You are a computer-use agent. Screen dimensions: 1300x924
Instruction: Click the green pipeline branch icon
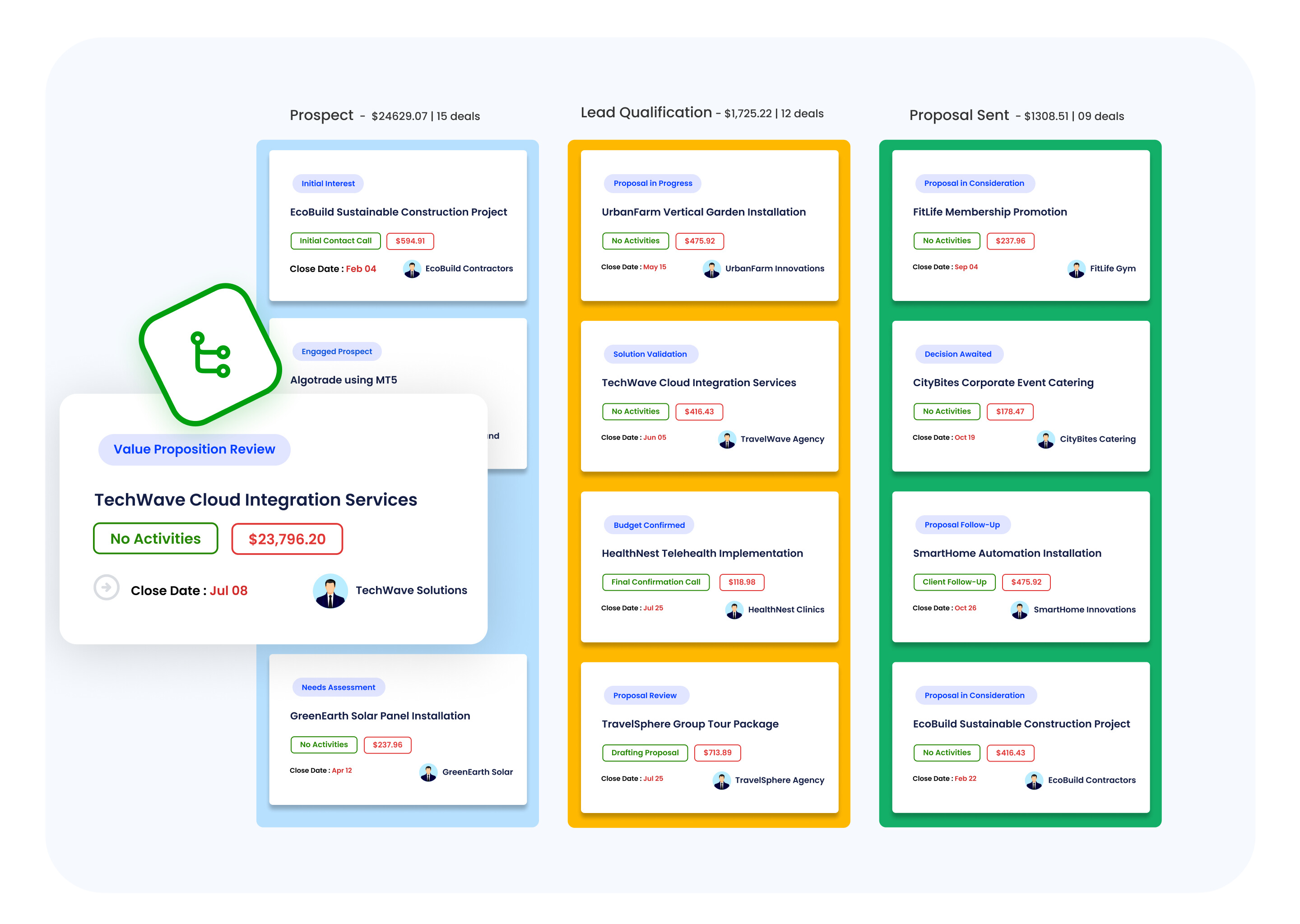211,354
